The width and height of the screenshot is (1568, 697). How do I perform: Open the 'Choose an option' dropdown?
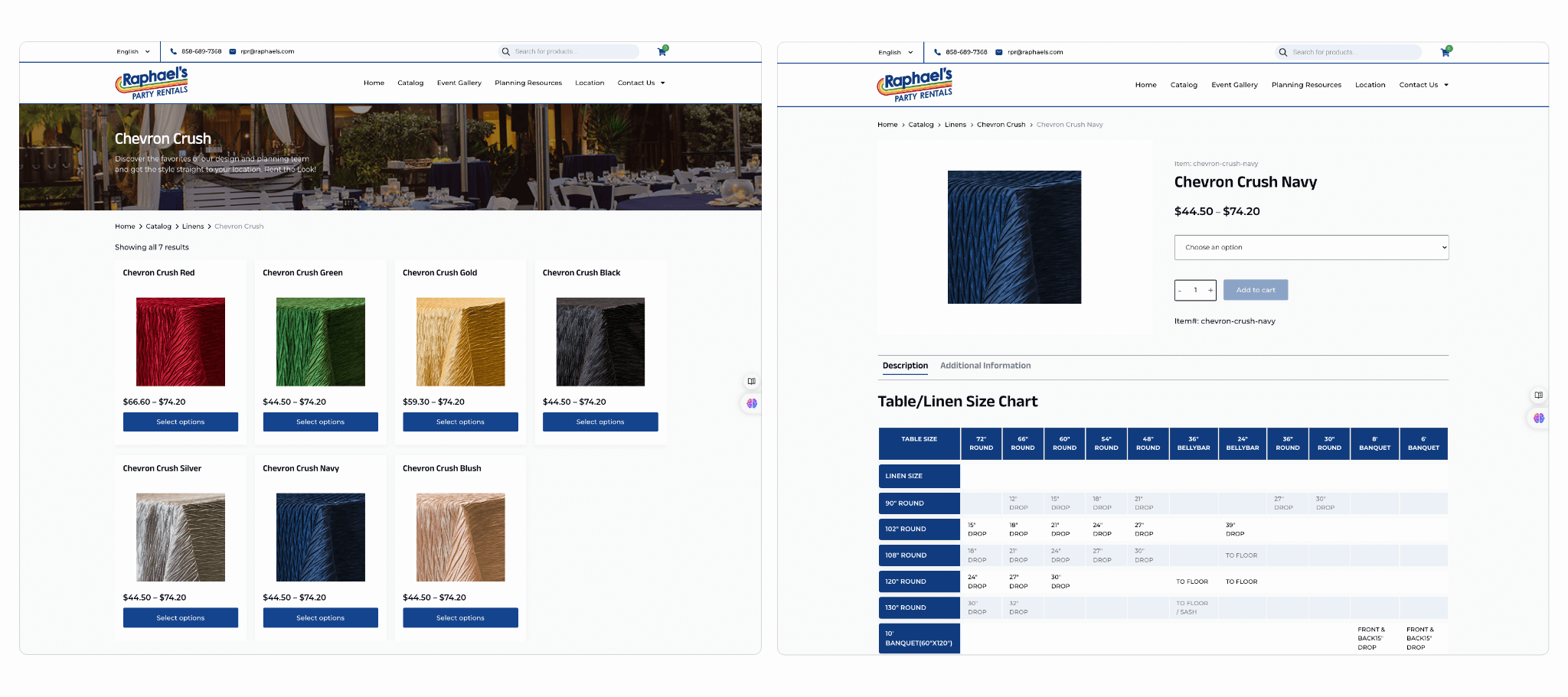coord(1311,247)
